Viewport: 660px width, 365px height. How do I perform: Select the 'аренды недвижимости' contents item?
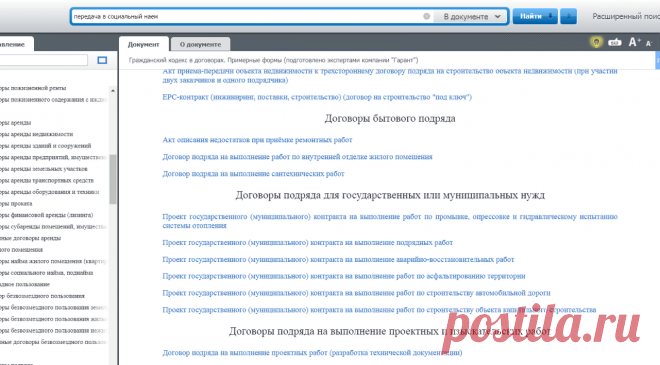pyautogui.click(x=36, y=134)
